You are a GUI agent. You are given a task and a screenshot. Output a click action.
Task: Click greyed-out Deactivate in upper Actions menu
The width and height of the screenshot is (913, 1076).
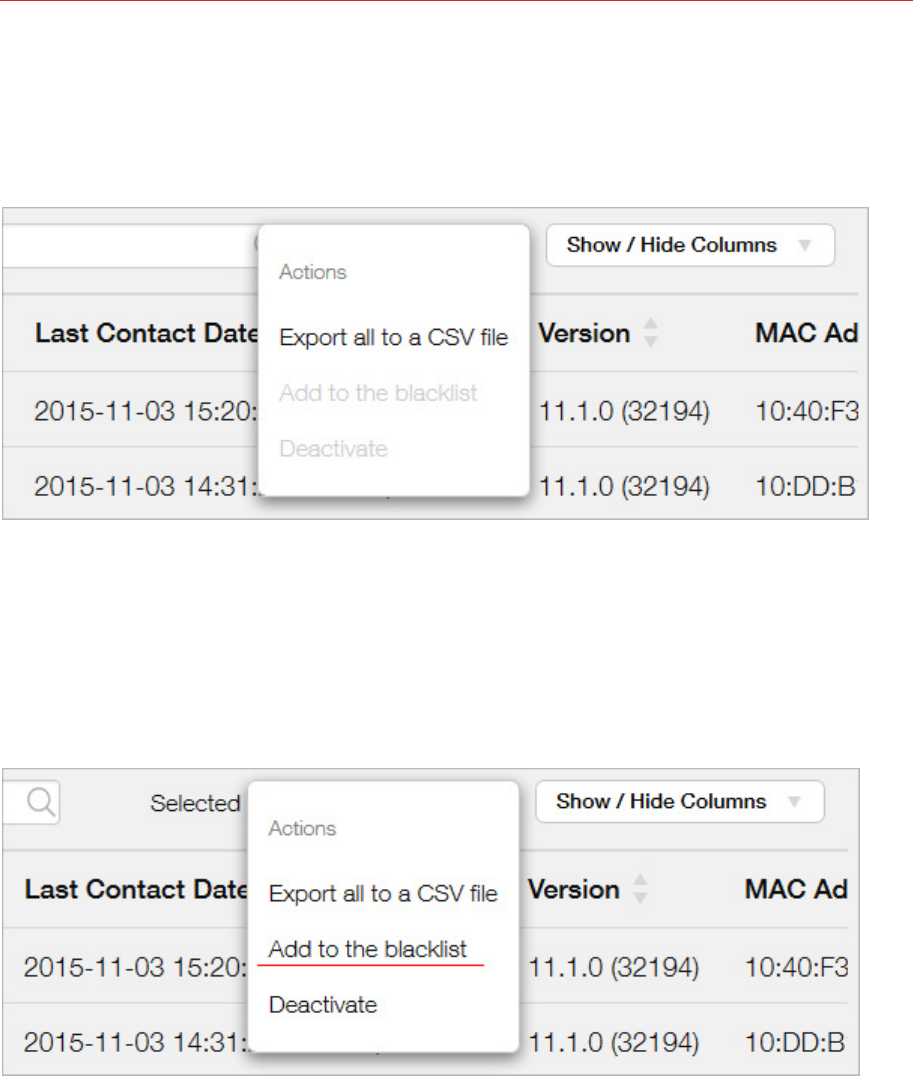click(333, 449)
